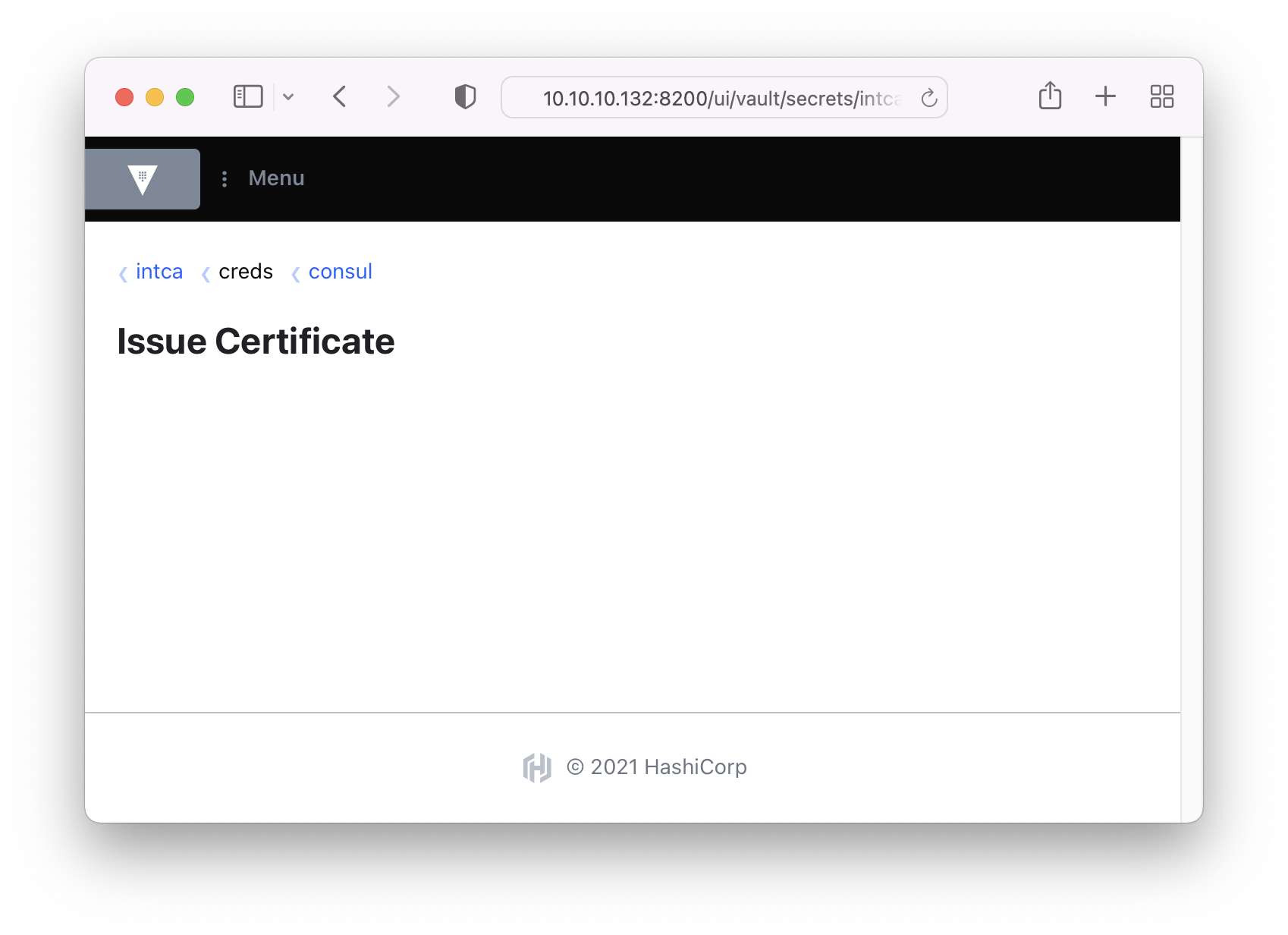Open the consul breadcrumb link
Viewport: 1288px width, 935px height.
coord(340,272)
